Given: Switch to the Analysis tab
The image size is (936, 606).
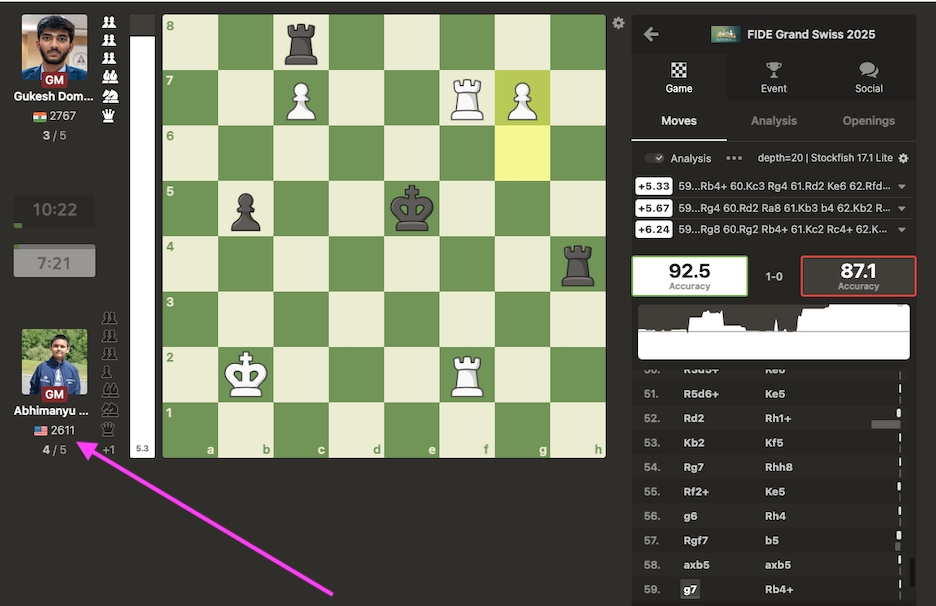Looking at the screenshot, I should click(x=773, y=121).
